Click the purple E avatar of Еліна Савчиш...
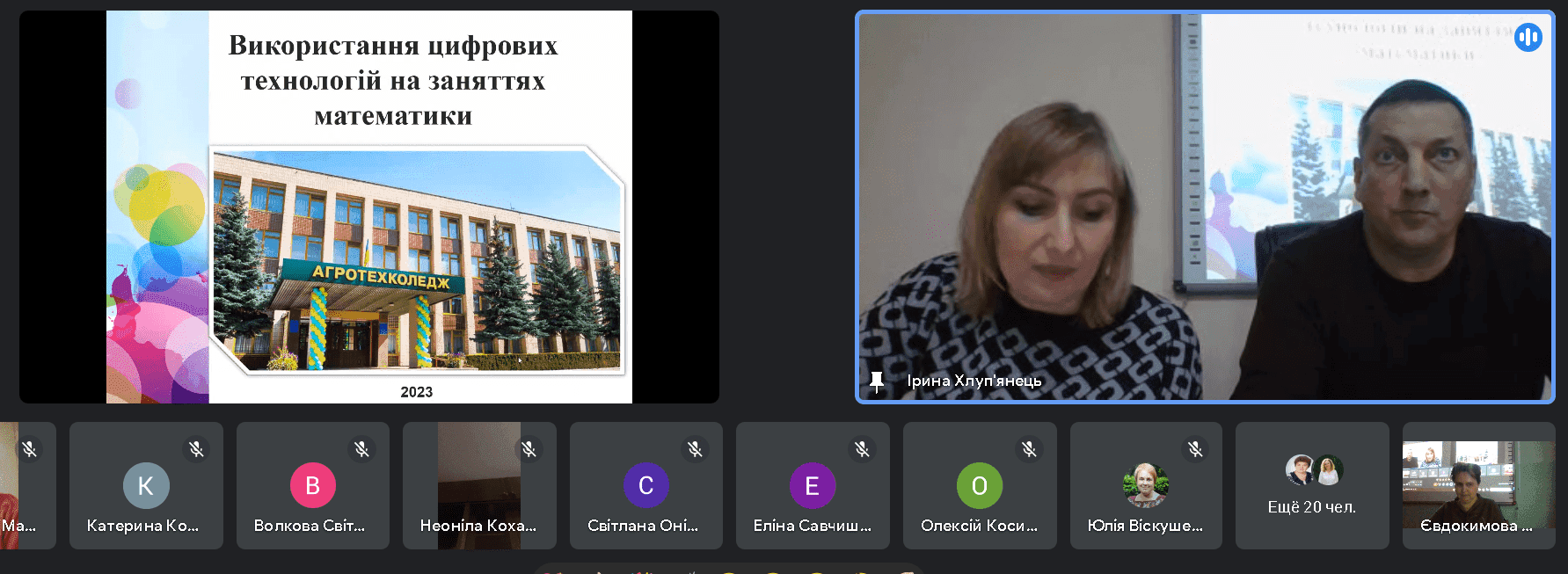This screenshot has width=1568, height=574. tap(812, 485)
